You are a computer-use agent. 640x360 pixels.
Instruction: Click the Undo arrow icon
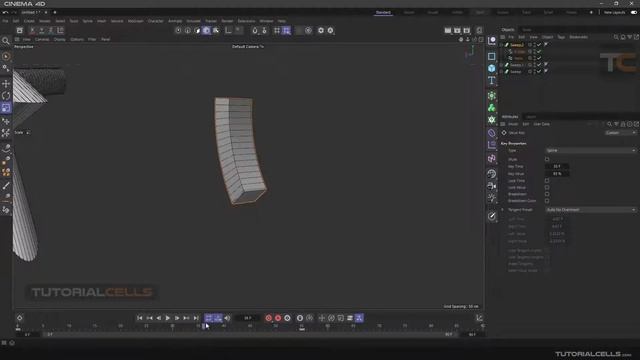[x=5, y=13]
